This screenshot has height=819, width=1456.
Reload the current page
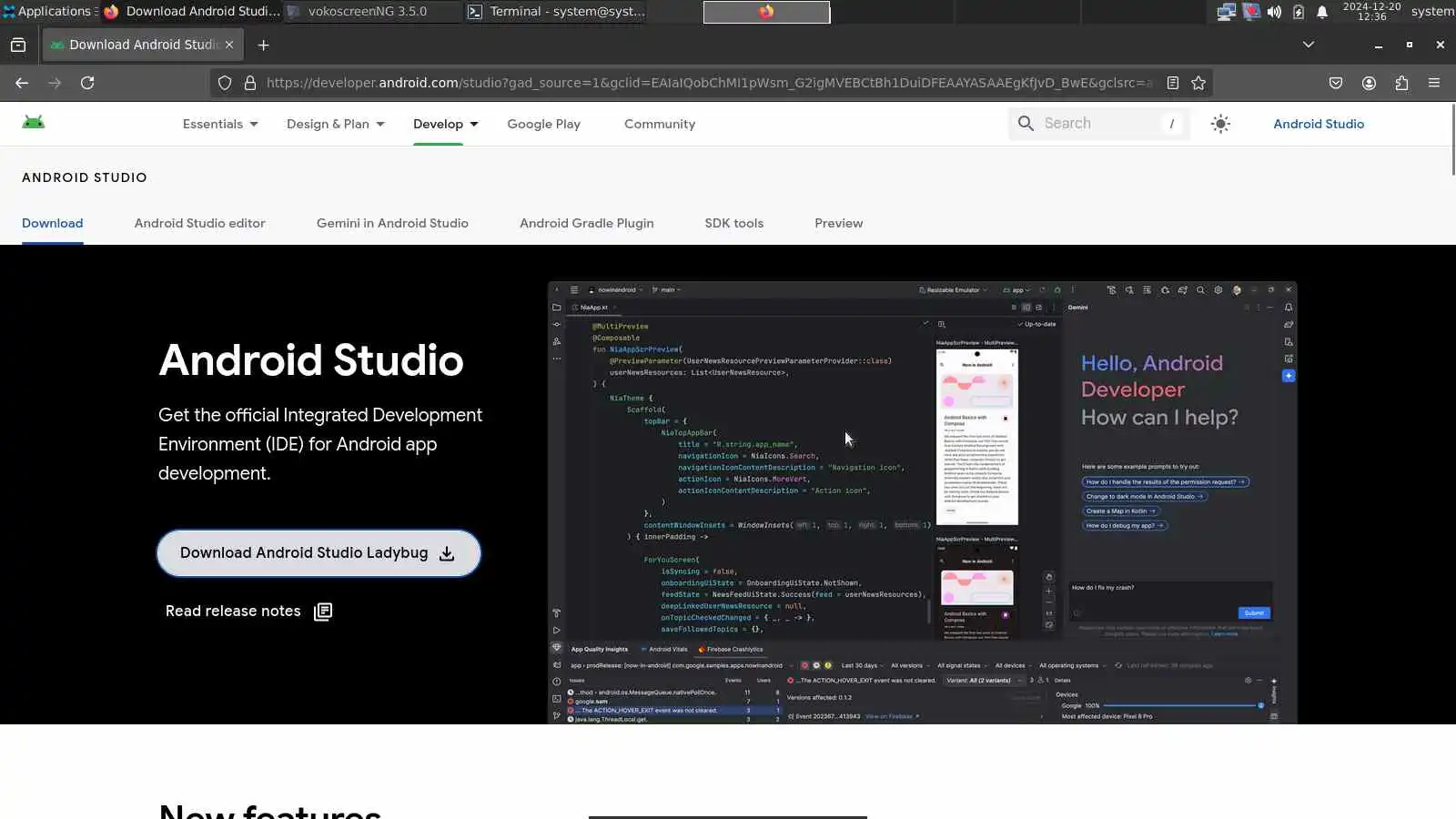pyautogui.click(x=87, y=83)
